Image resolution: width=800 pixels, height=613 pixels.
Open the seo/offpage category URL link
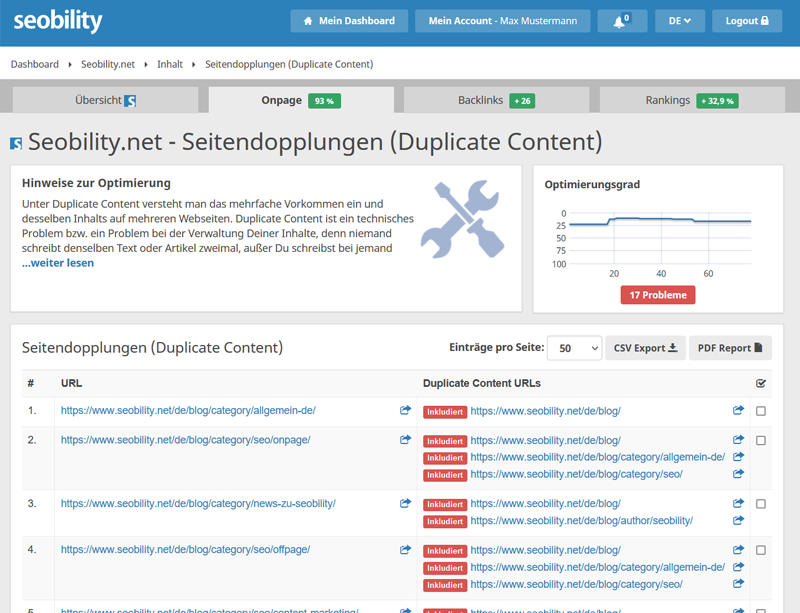click(185, 550)
